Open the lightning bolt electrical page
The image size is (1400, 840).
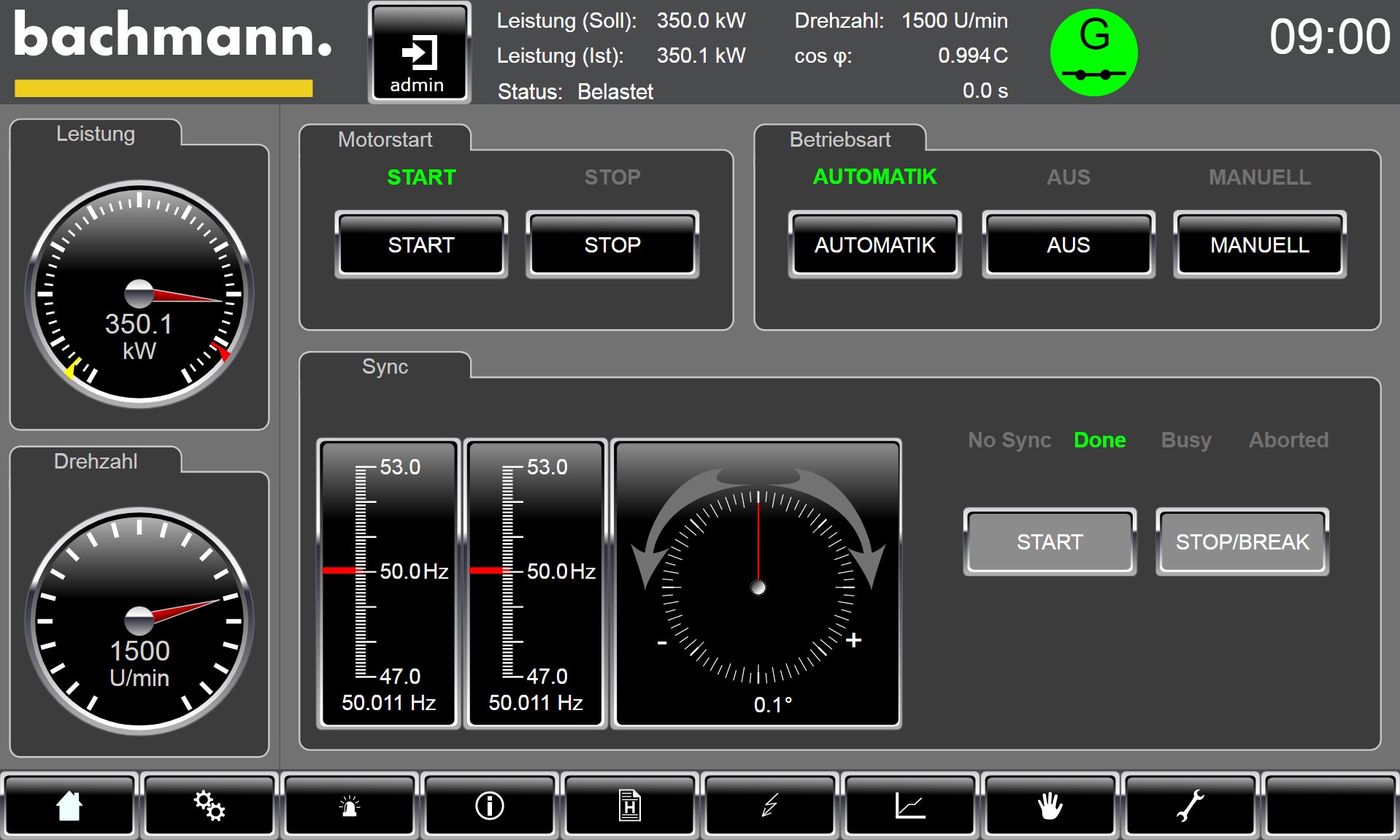coord(770,806)
